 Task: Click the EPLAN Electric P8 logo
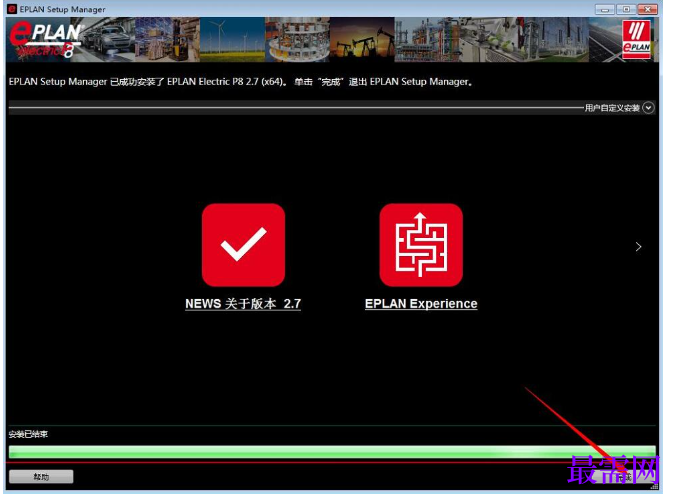coord(45,39)
